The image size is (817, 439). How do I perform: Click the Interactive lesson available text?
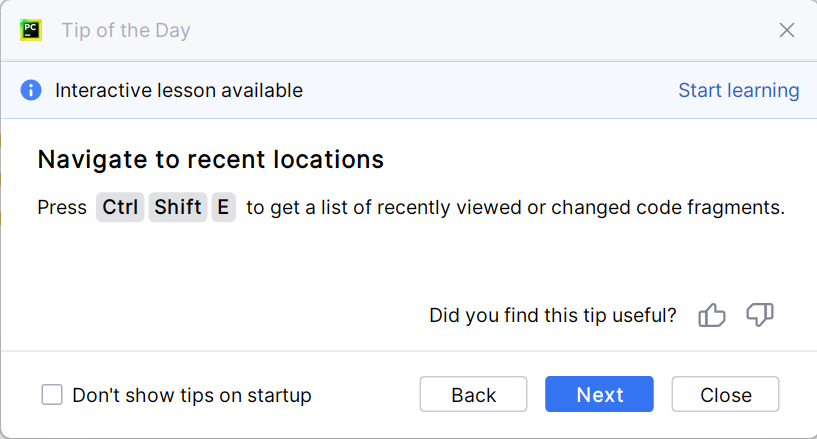(x=178, y=90)
